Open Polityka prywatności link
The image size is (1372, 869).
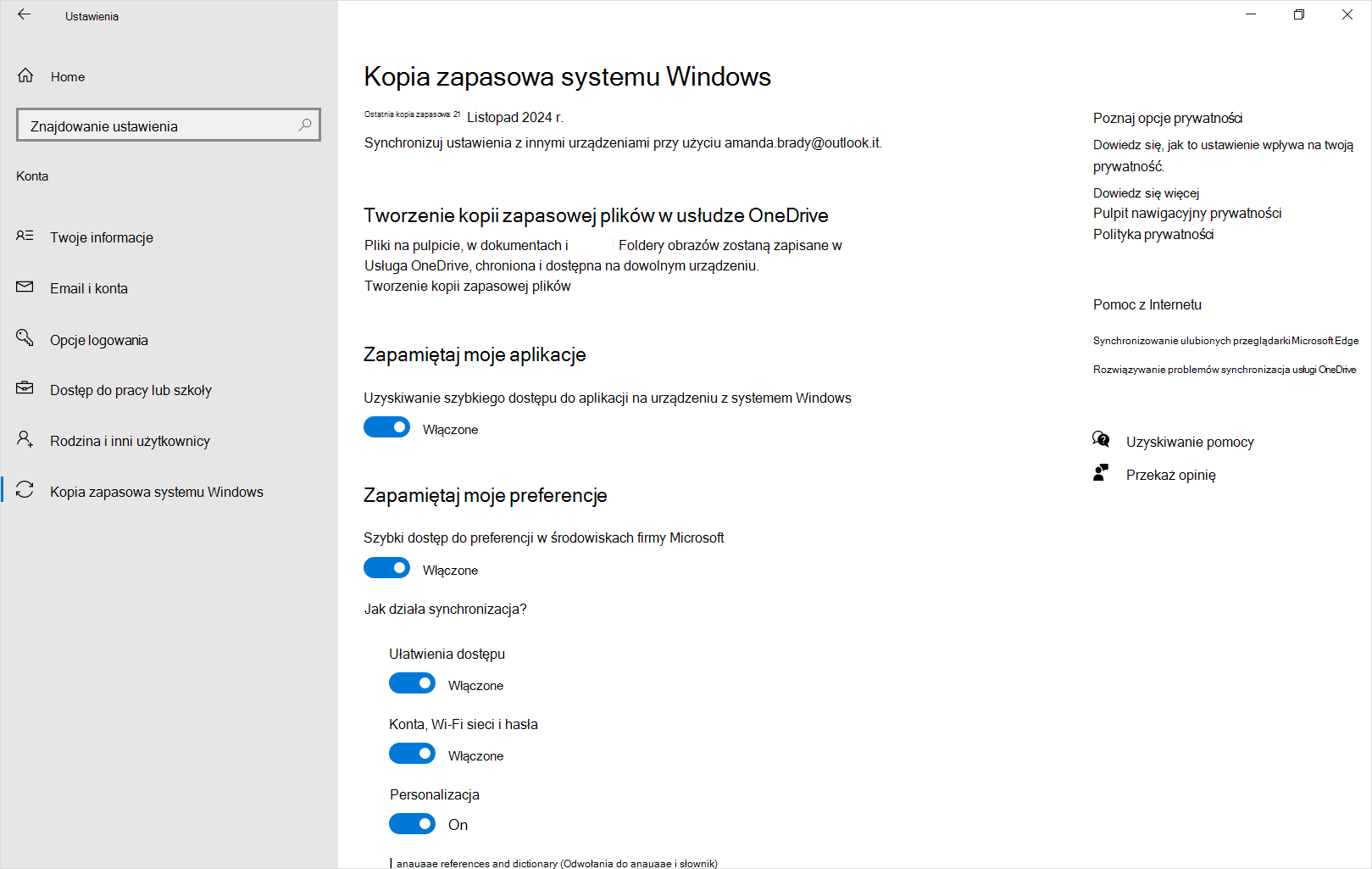click(1153, 235)
